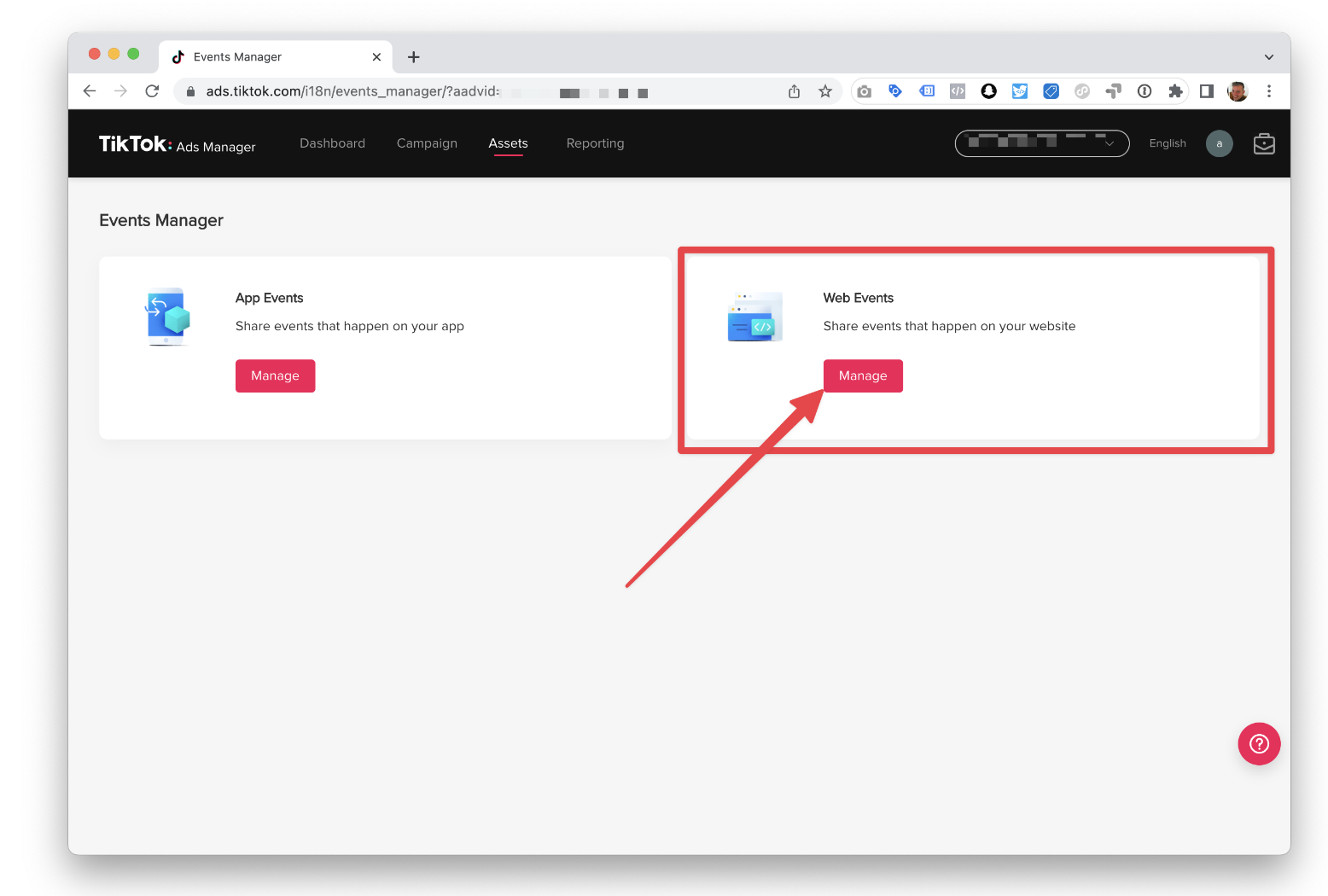Change the English language setting
The image size is (1328, 896).
tap(1168, 143)
